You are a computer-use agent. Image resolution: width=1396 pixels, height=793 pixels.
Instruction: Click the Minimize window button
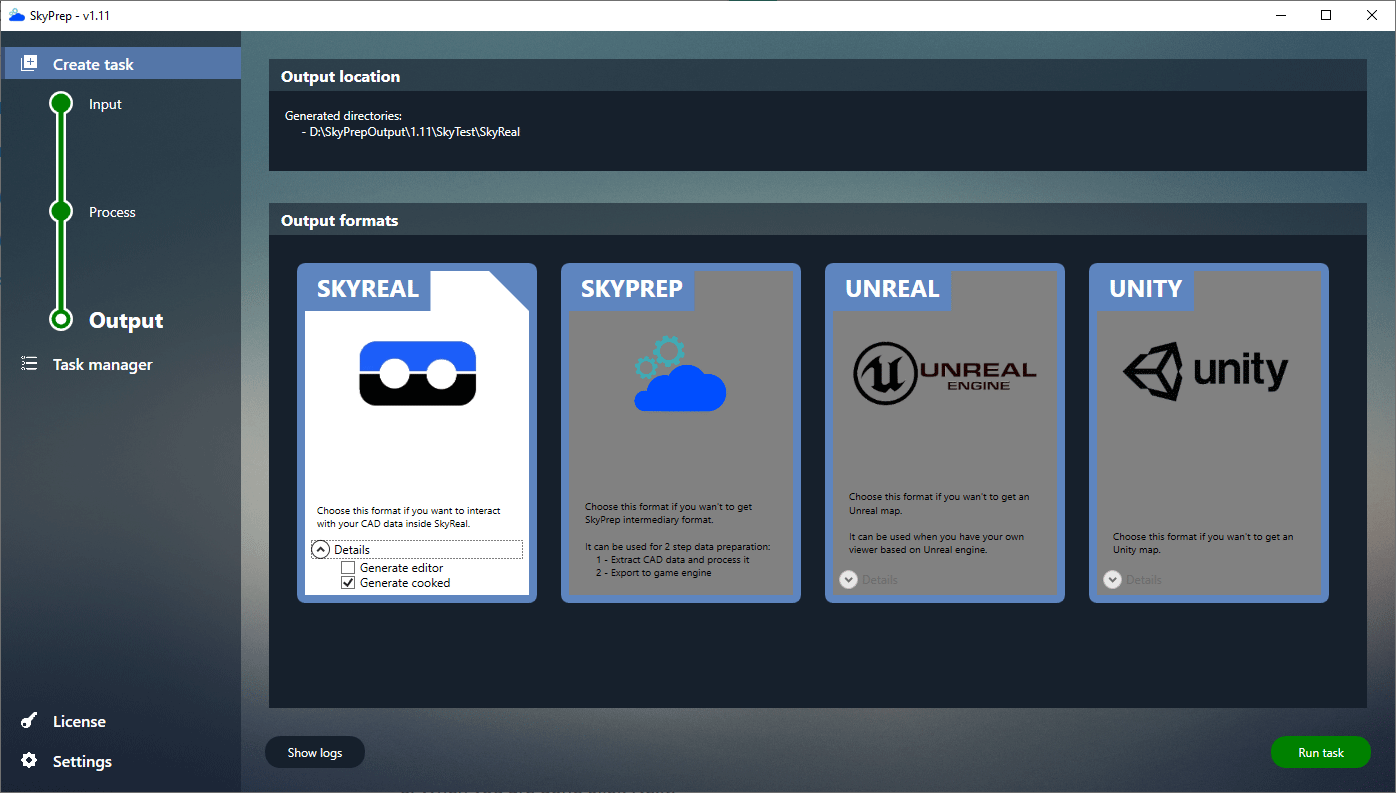pos(1280,15)
